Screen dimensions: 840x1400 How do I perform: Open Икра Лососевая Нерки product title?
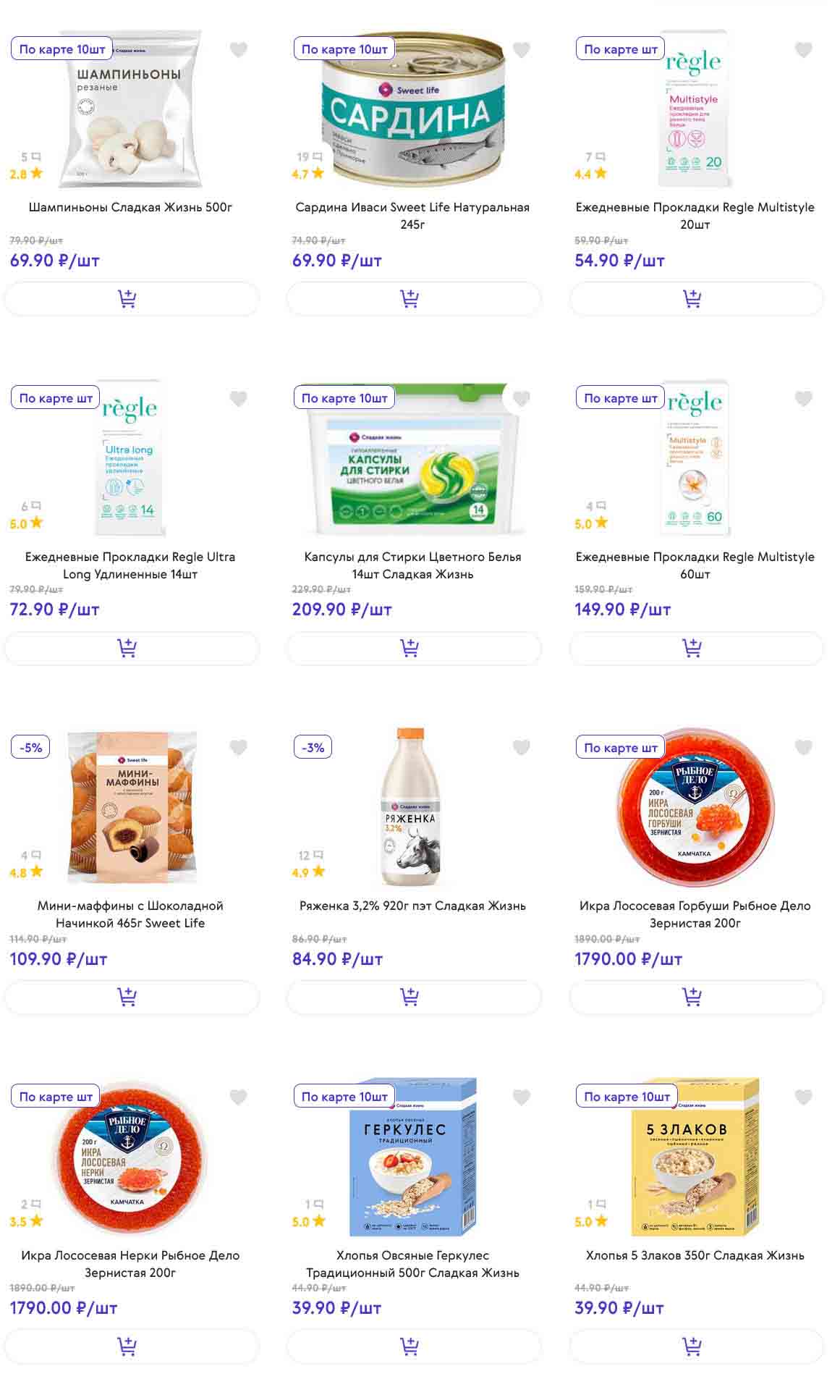(x=130, y=1264)
